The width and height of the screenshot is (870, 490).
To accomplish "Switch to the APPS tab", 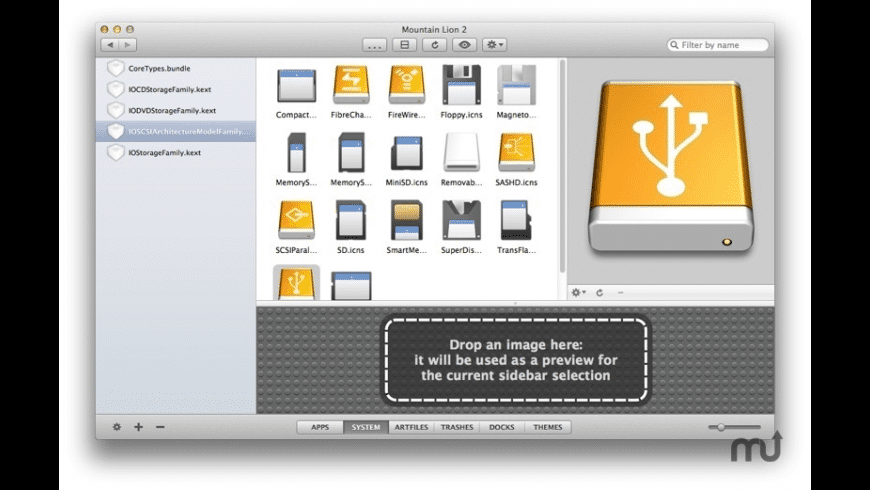I will (320, 427).
